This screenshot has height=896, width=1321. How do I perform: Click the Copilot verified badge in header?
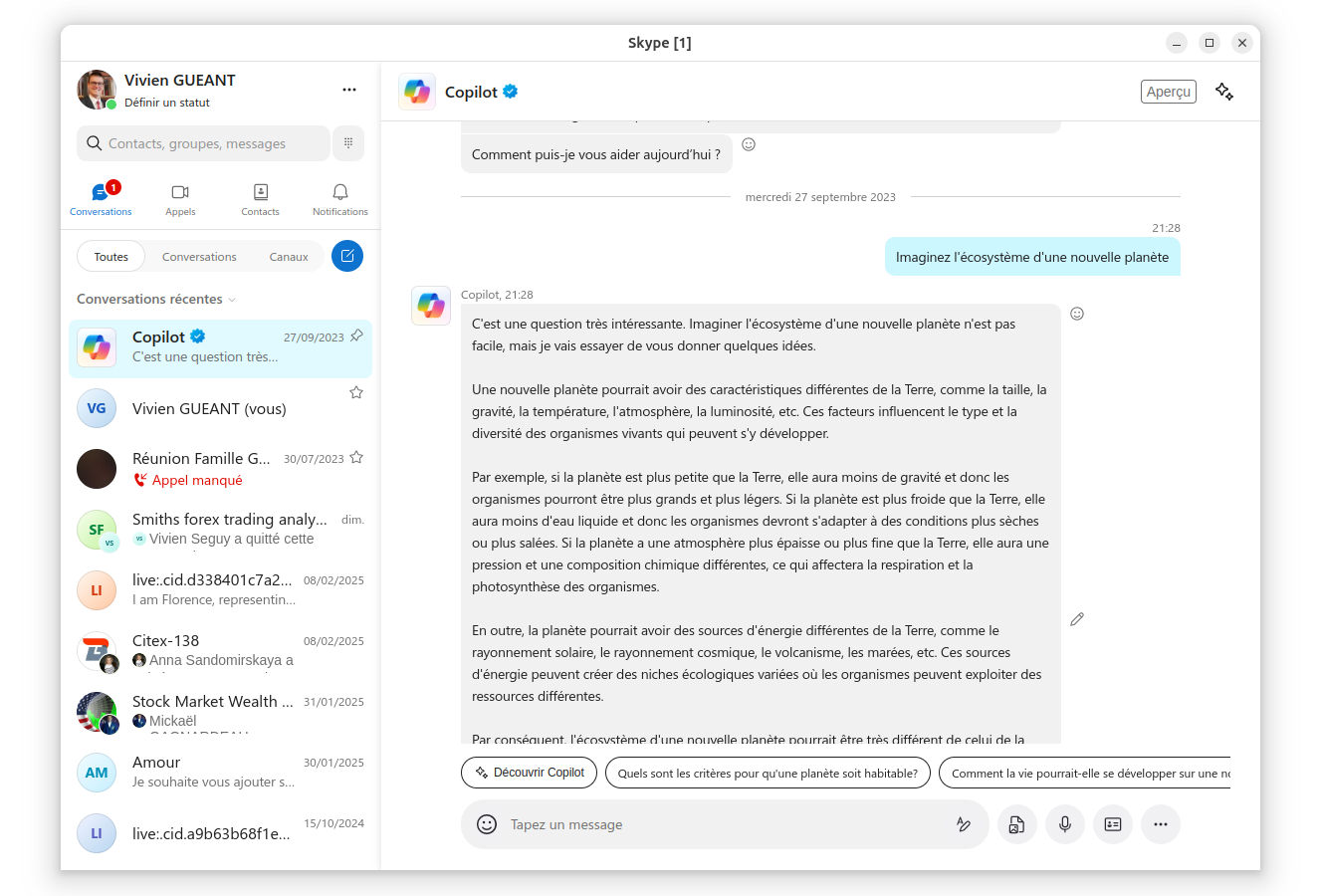(x=510, y=91)
